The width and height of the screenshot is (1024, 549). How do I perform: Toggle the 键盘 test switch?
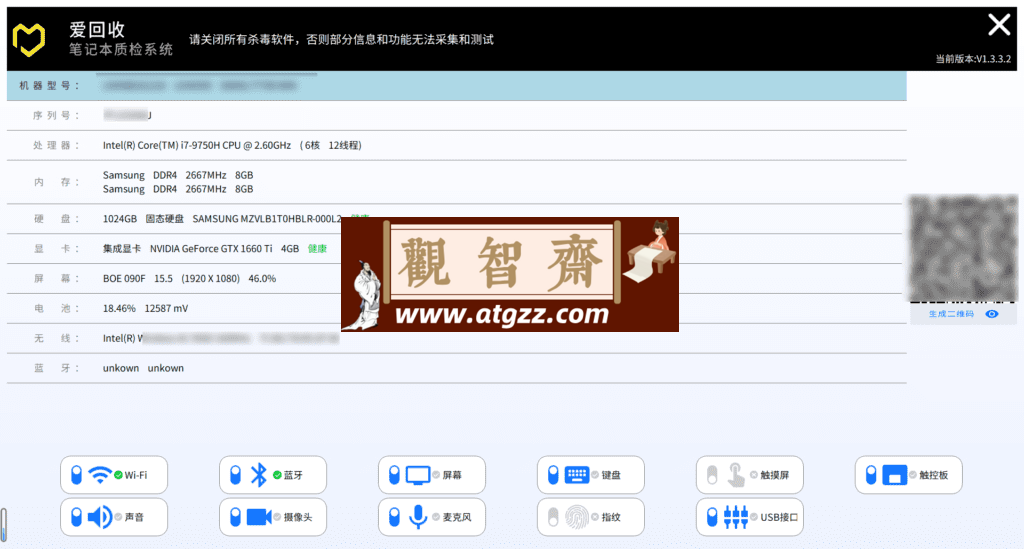coord(553,475)
